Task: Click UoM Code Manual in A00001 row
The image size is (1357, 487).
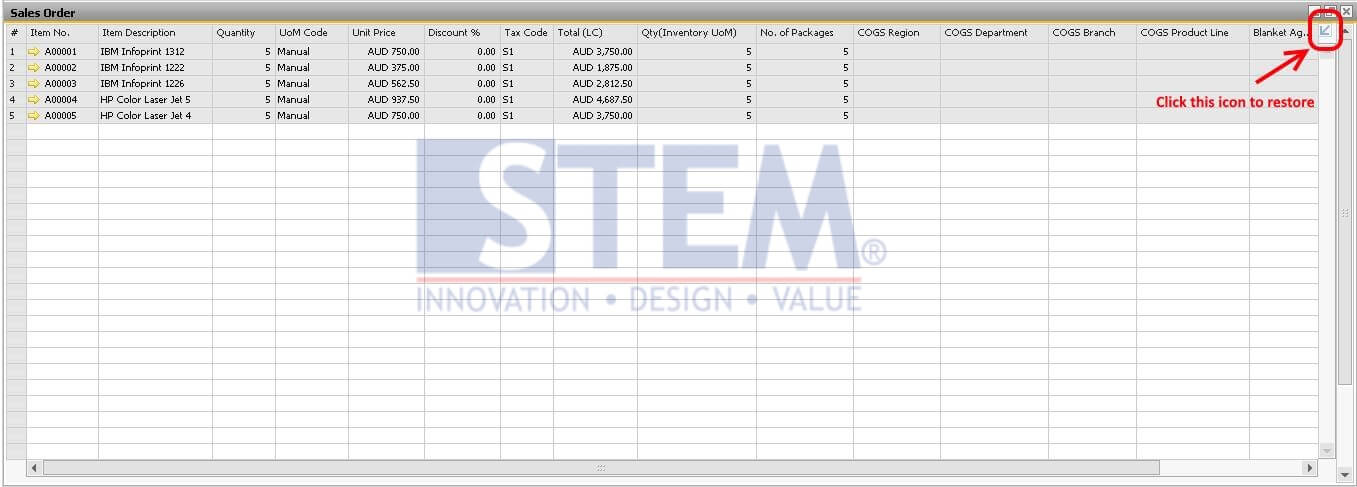Action: (x=312, y=52)
